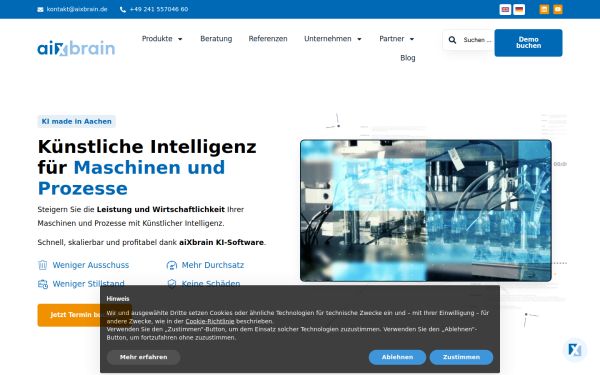This screenshot has width=600, height=375.
Task: Switch language with the UK flag
Action: 505,9
